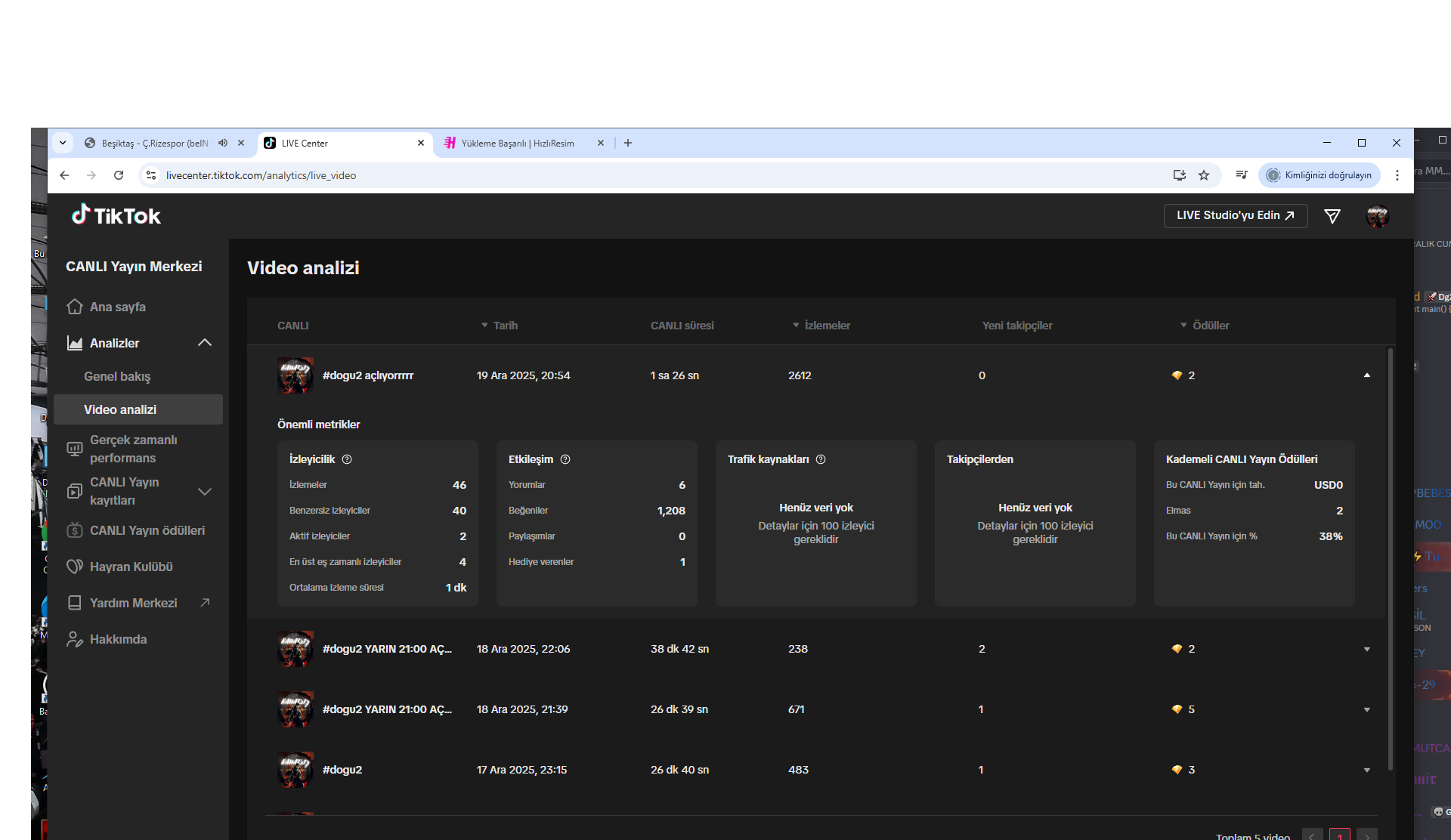The height and width of the screenshot is (840, 1451).
Task: Sort by Tarih column
Action: [500, 326]
